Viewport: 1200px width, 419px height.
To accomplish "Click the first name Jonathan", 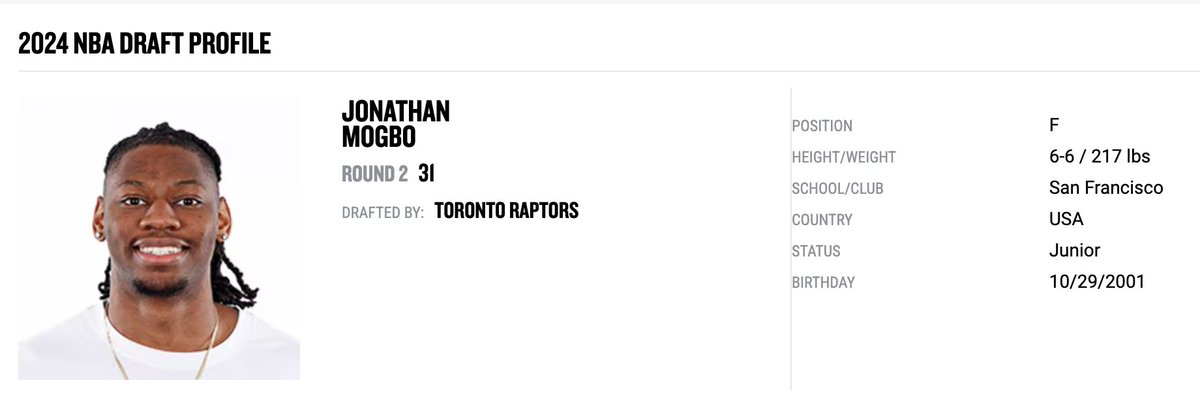I will (x=396, y=111).
